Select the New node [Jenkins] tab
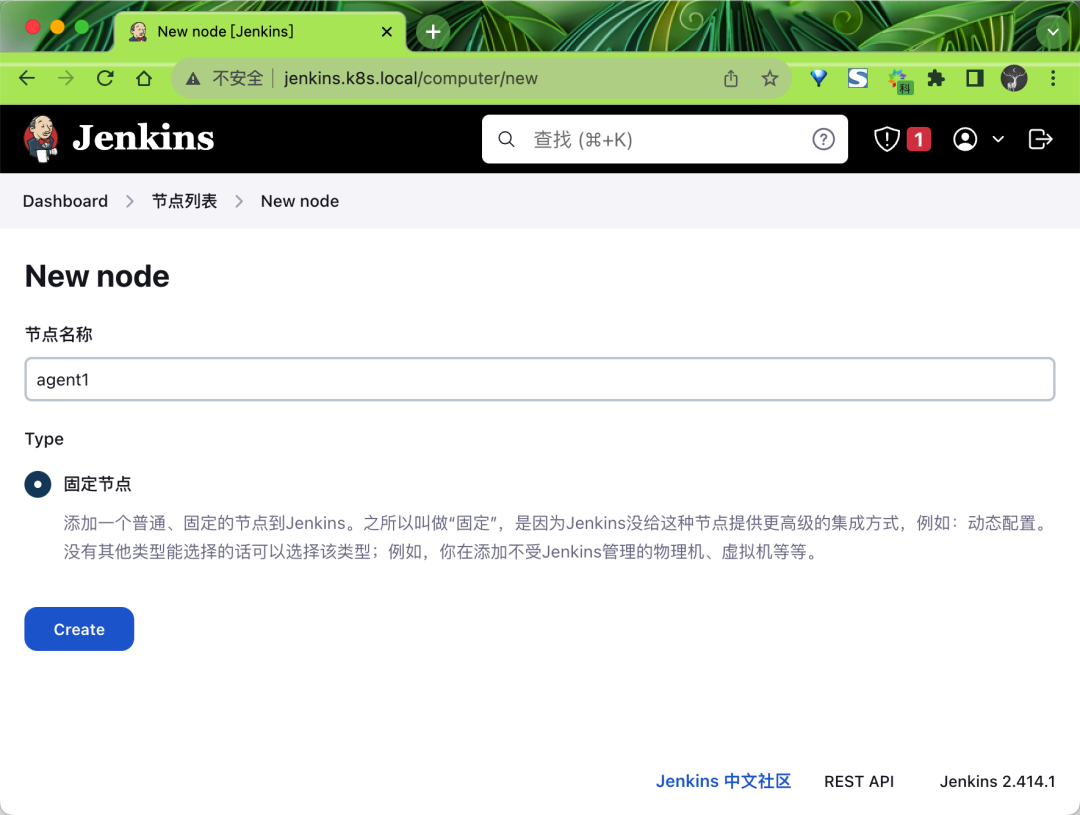Screen dimensions: 1080x815 point(260,32)
